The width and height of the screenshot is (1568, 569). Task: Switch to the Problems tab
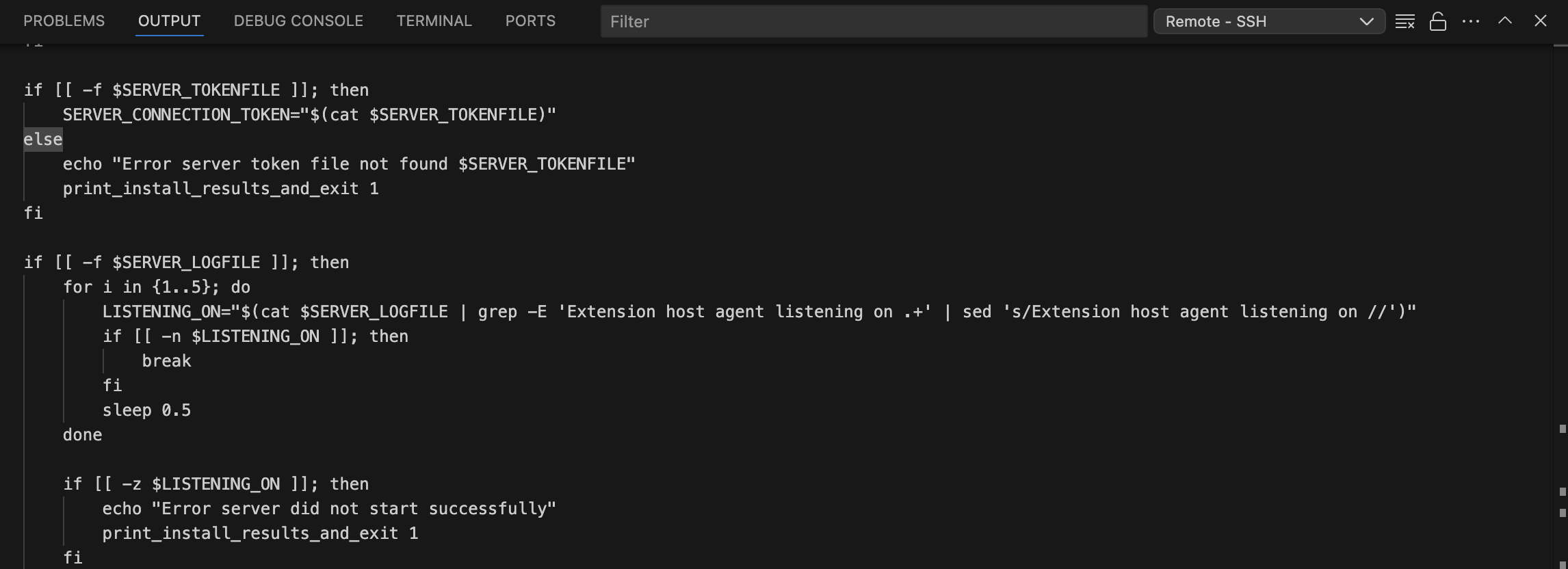64,21
